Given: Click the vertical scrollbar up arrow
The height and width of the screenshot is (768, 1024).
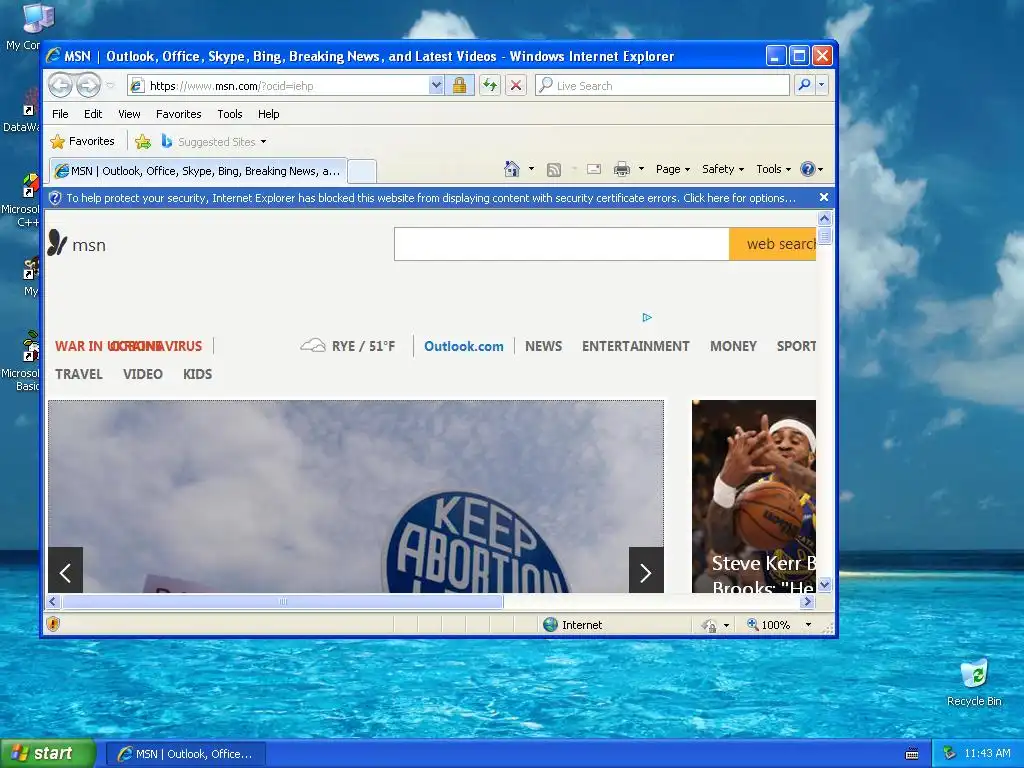Looking at the screenshot, I should 824,219.
